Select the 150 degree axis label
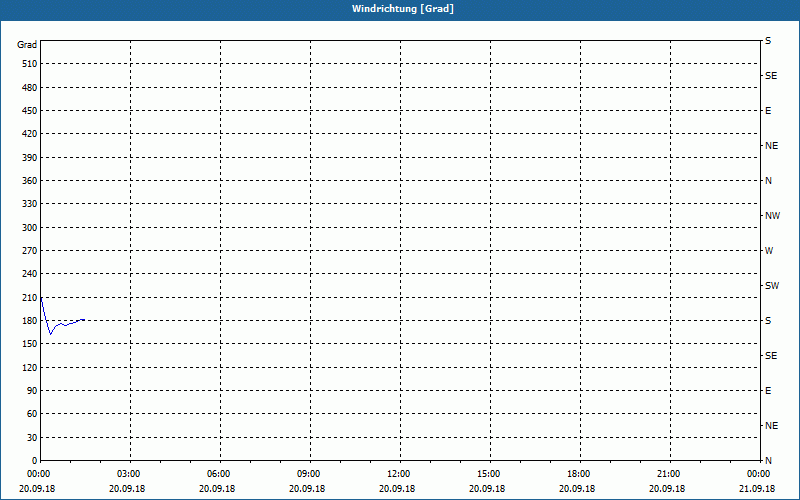Screen dimensions: 800x500 pos(30,343)
